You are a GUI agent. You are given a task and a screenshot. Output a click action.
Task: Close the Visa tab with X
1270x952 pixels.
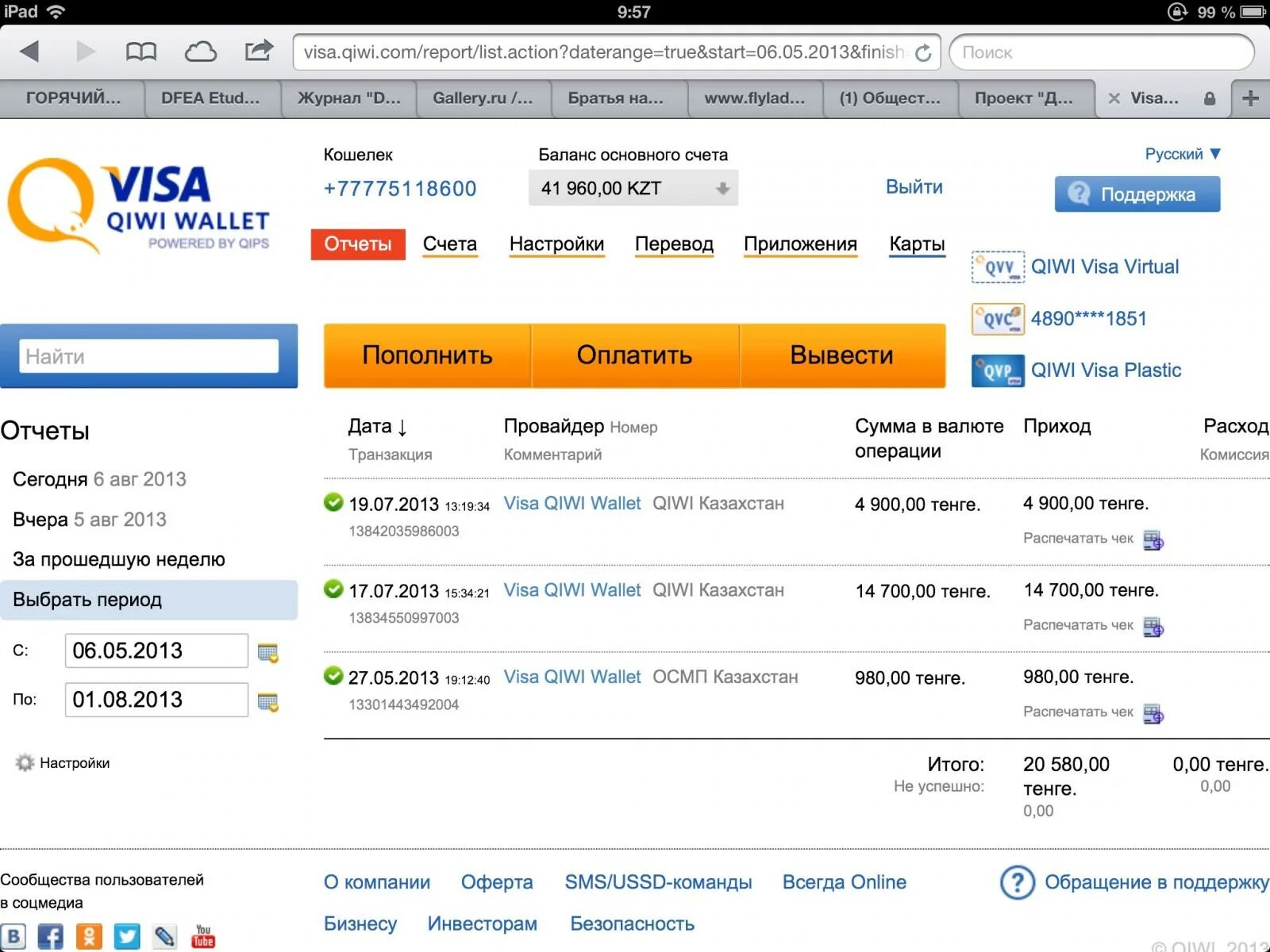(x=1114, y=98)
